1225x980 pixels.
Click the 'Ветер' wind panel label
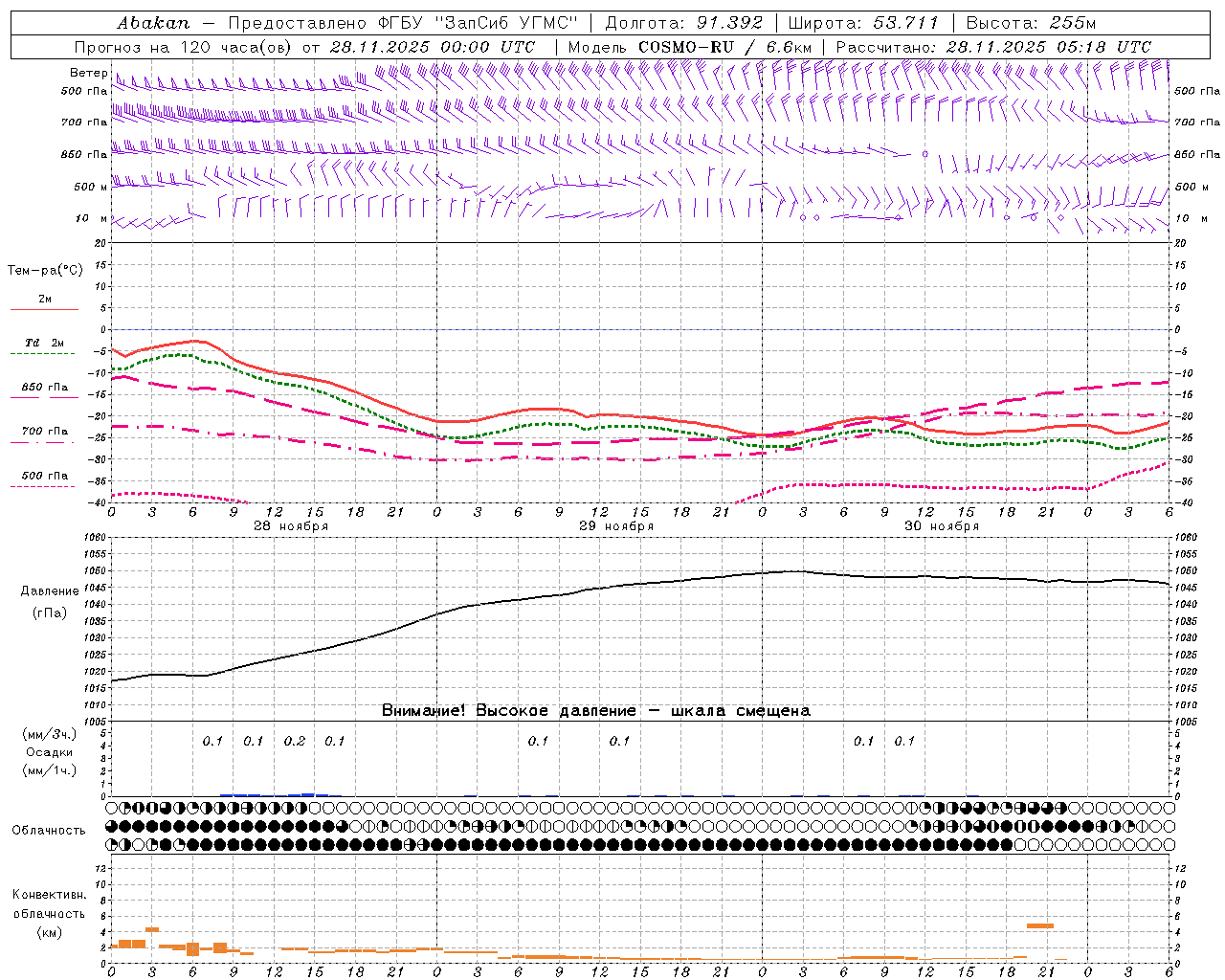pyautogui.click(x=89, y=73)
